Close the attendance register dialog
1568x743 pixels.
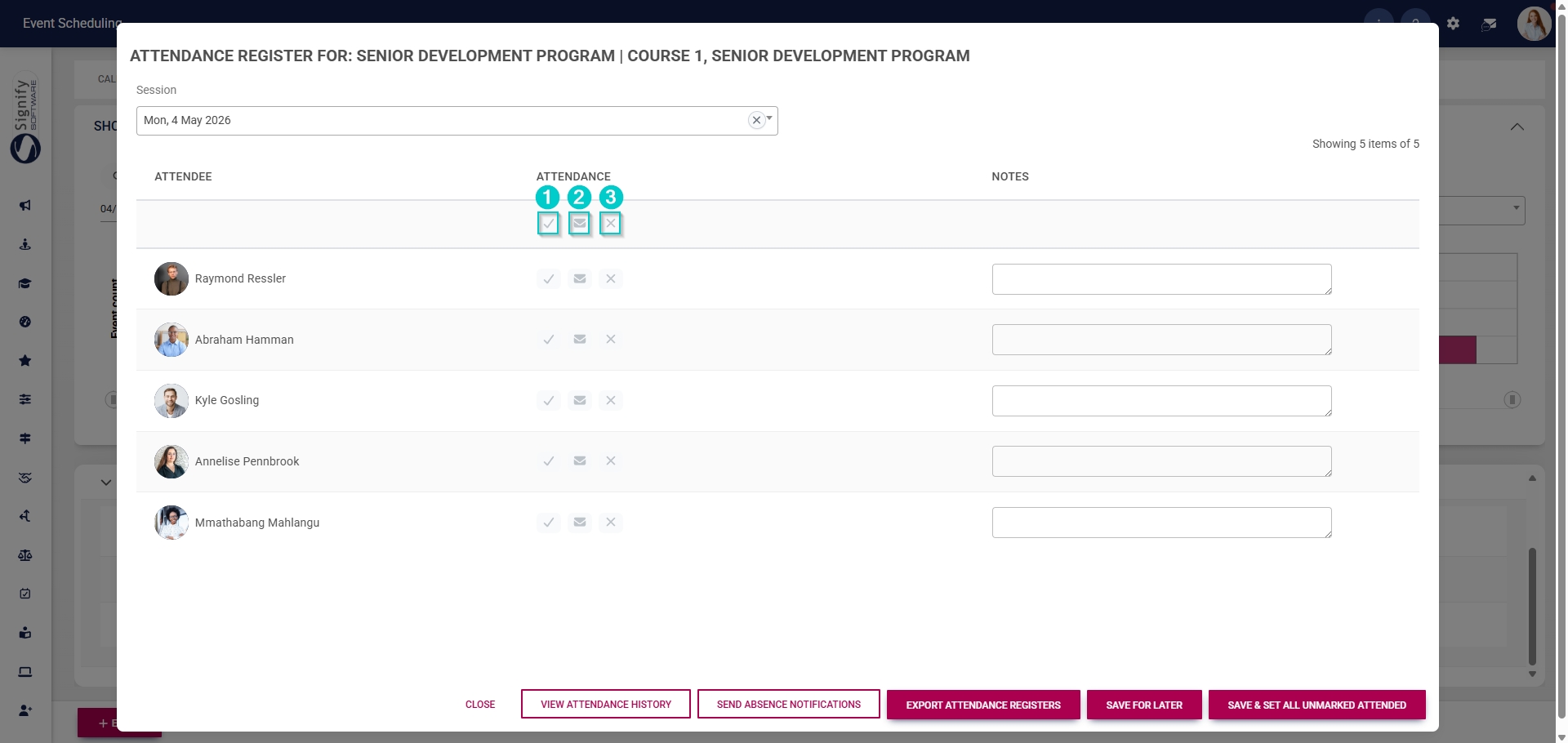point(480,705)
